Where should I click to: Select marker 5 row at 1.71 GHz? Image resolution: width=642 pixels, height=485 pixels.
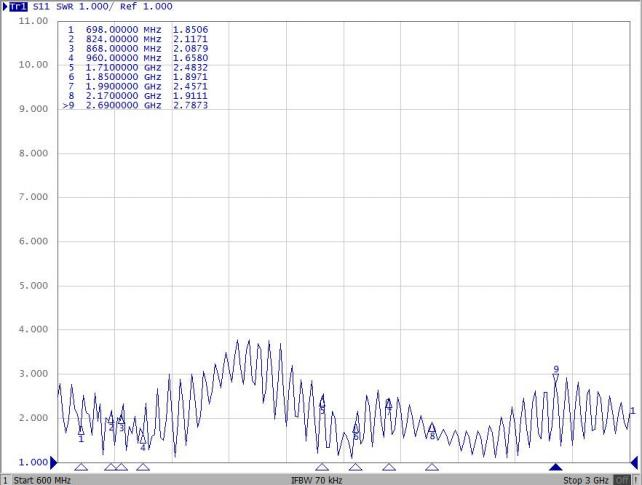[138, 67]
